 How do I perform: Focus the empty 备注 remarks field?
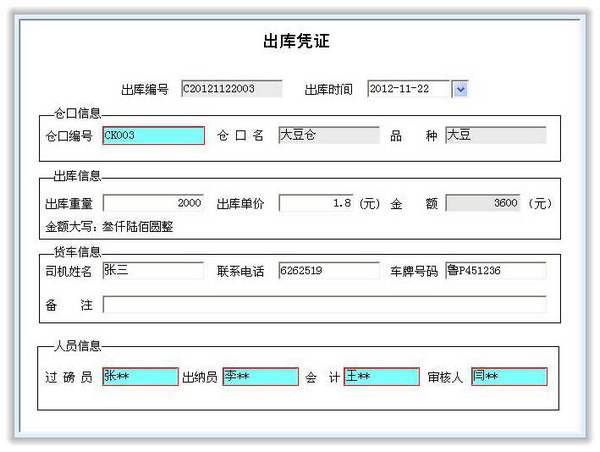[324, 305]
